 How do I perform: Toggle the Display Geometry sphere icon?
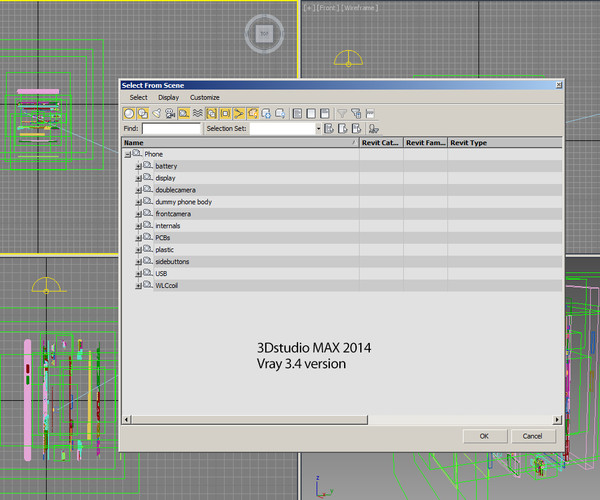point(129,113)
